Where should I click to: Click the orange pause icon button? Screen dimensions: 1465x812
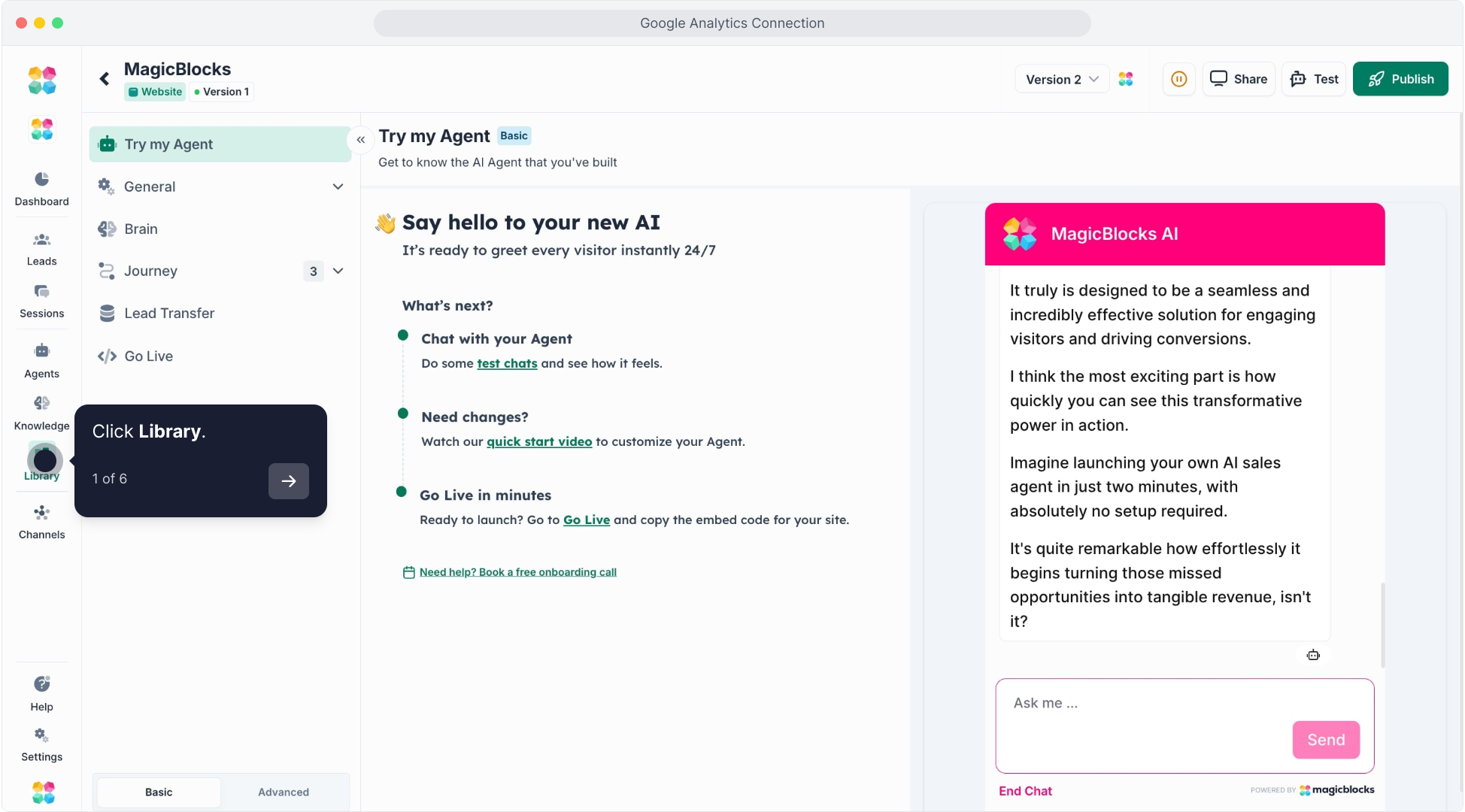tap(1178, 79)
